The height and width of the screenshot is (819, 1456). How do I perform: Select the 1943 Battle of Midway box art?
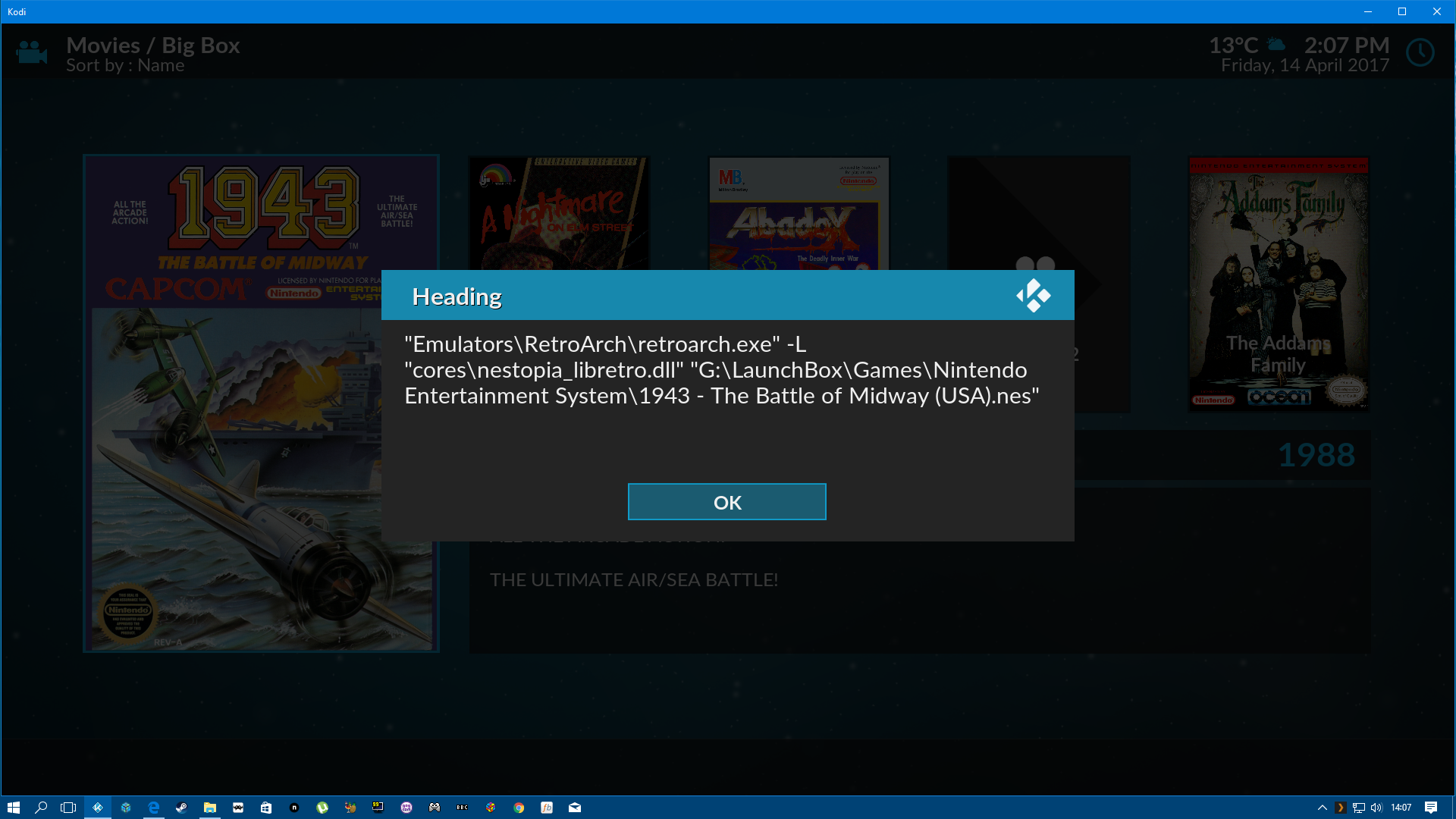[x=261, y=403]
